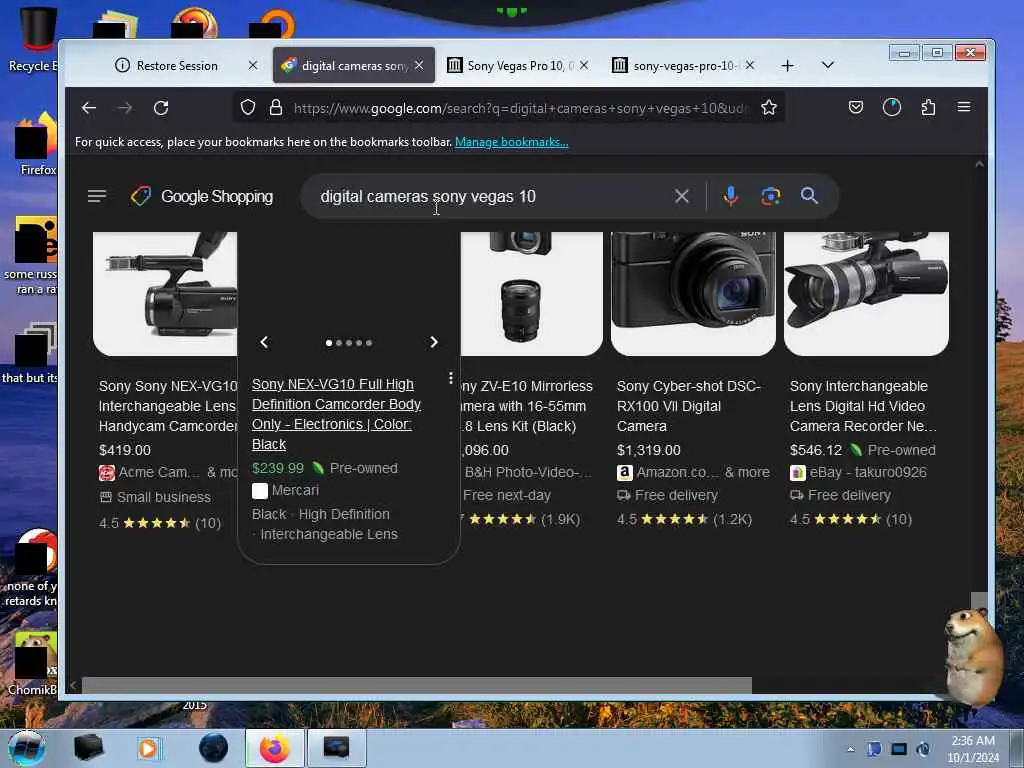The width and height of the screenshot is (1024, 768).
Task: Open the Sony NEX-VG10 Full High Definition link
Action: 336,414
